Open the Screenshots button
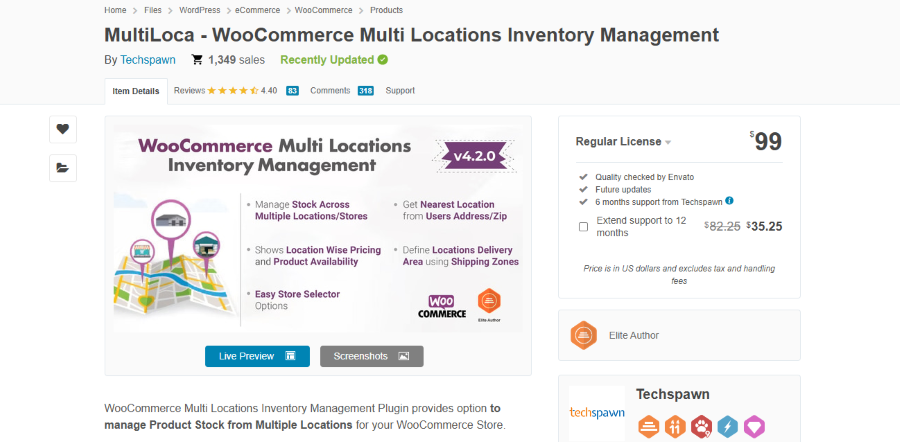Viewport: 900px width, 442px height. [371, 356]
